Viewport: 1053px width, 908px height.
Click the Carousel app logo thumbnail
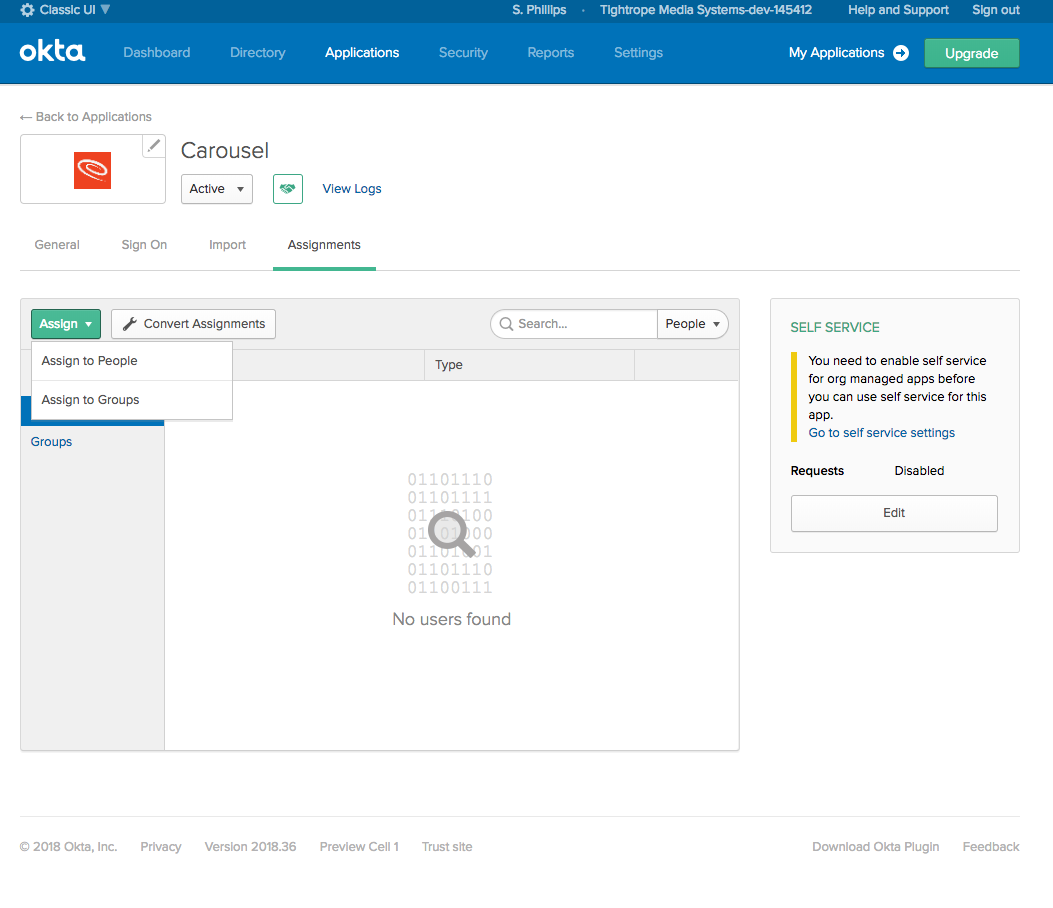(93, 170)
